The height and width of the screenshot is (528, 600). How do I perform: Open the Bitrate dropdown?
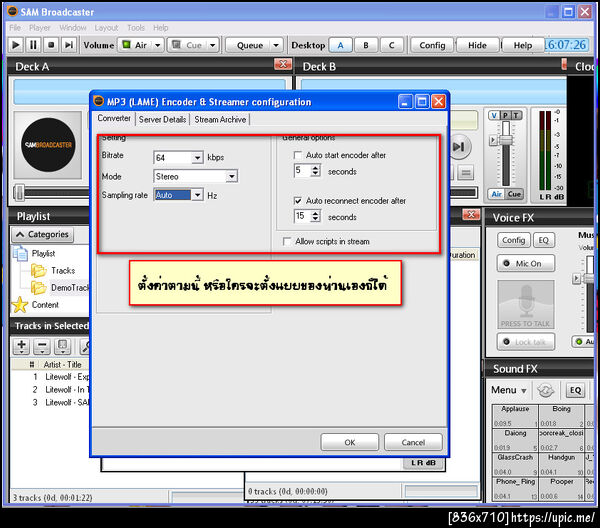[197, 157]
